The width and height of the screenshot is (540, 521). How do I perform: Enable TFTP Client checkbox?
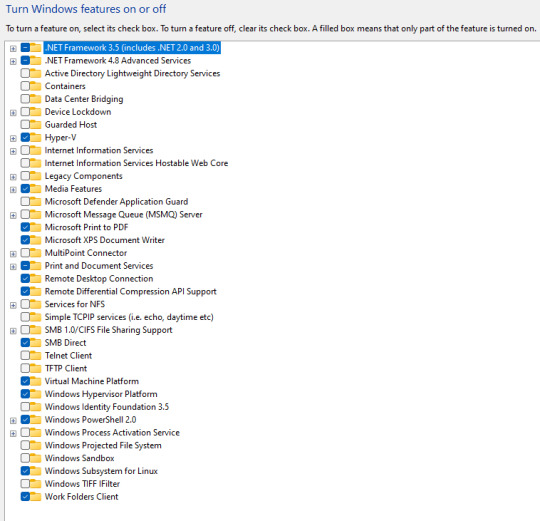[25, 368]
